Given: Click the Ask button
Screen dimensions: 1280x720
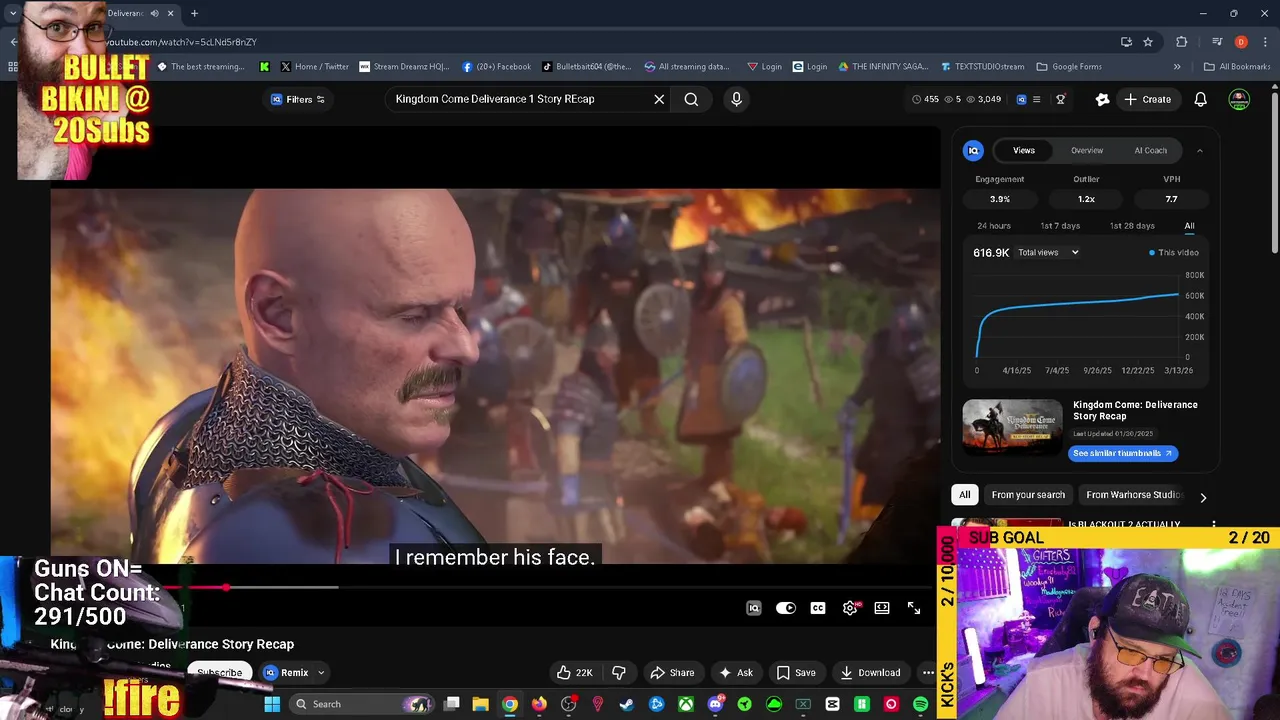Looking at the screenshot, I should click(735, 673).
